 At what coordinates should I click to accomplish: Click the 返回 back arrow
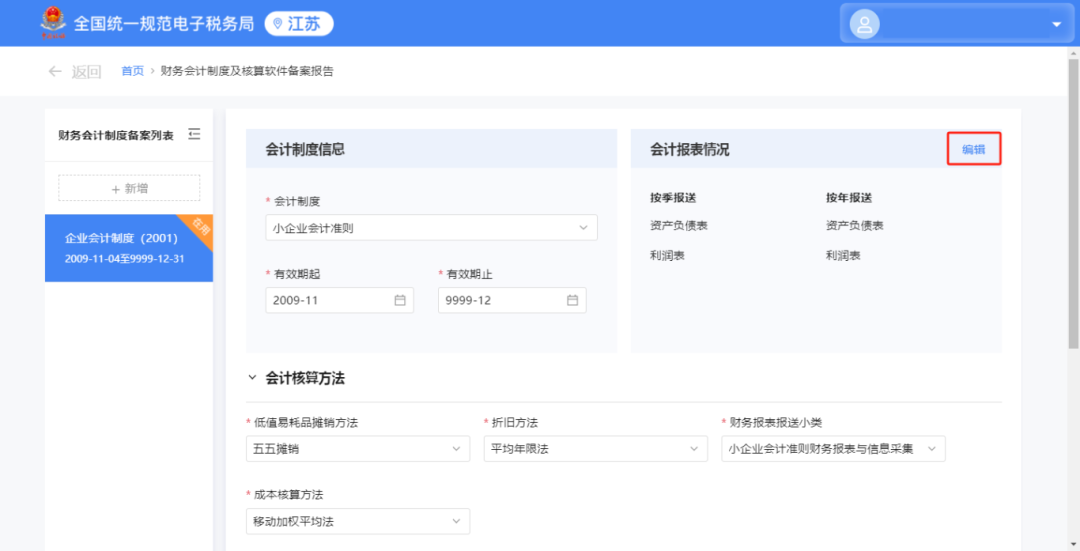coord(54,71)
